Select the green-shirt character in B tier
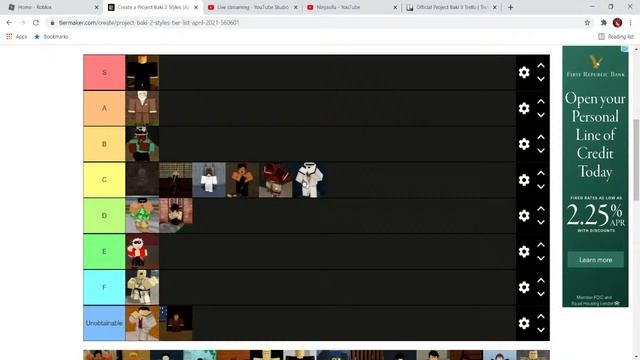Viewport: 640px width, 360px height. point(142,144)
